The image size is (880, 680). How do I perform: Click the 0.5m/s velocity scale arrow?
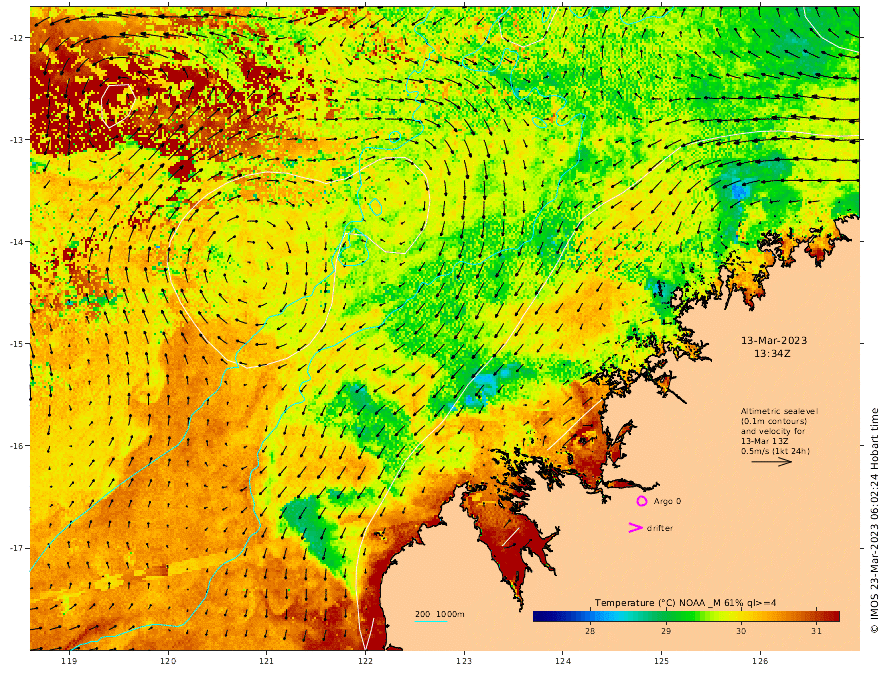tap(772, 462)
